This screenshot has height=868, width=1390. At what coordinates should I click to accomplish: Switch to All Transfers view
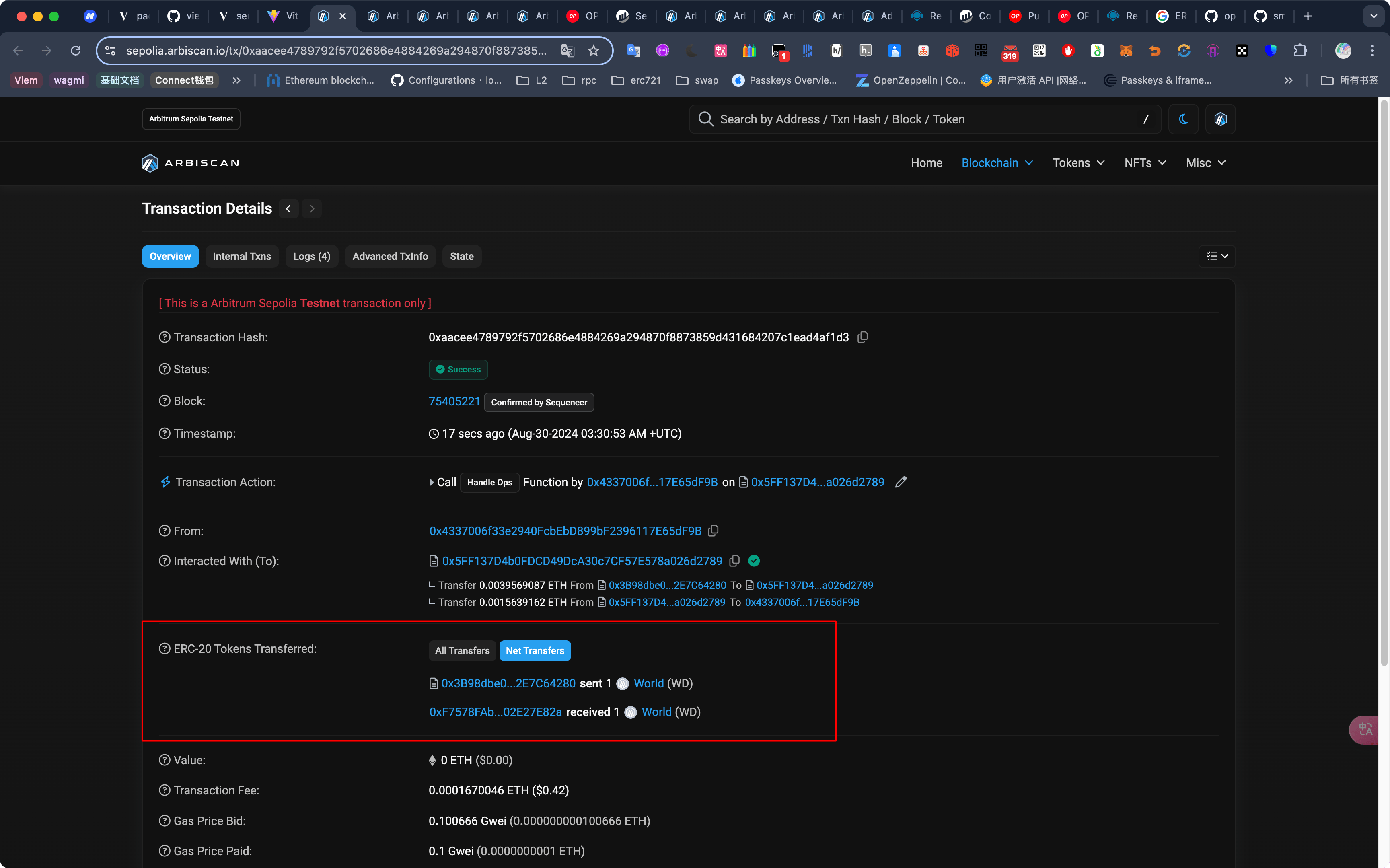(x=462, y=650)
